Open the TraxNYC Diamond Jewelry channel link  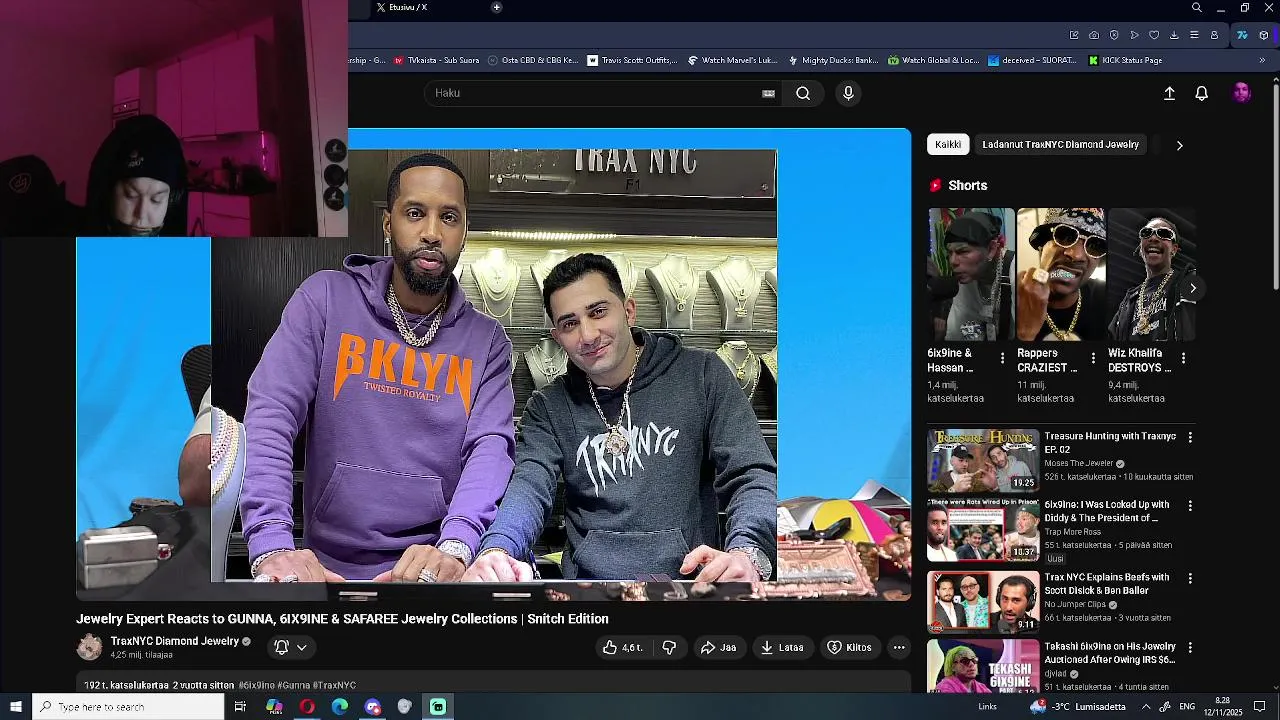click(x=175, y=641)
